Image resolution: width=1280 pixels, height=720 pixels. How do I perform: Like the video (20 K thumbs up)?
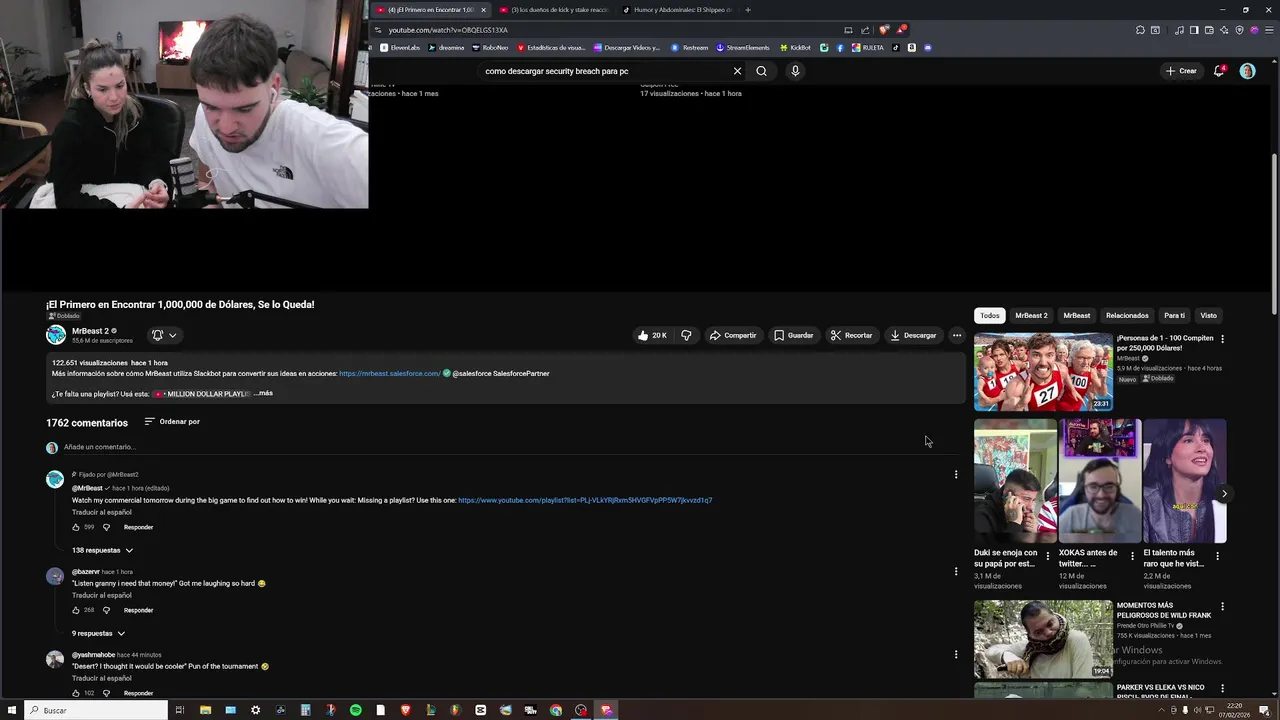click(x=652, y=335)
